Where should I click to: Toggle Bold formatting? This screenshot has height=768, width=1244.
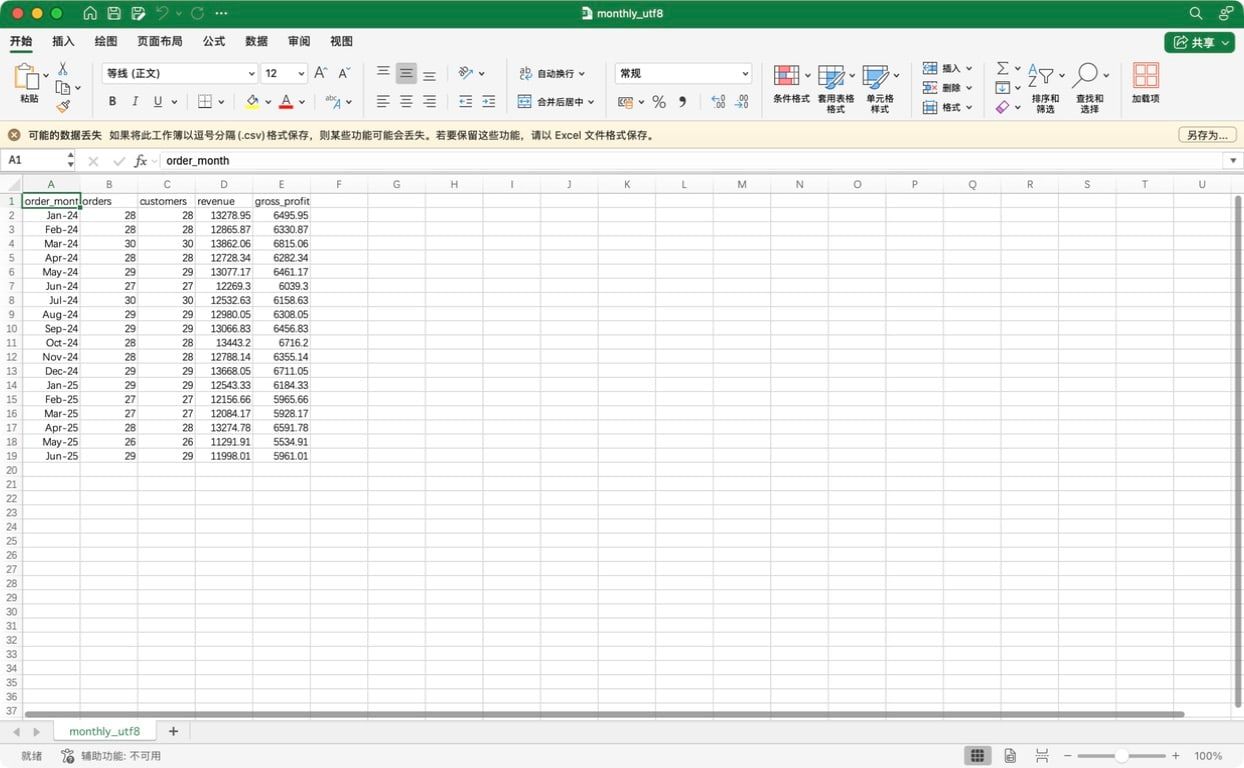click(x=112, y=101)
